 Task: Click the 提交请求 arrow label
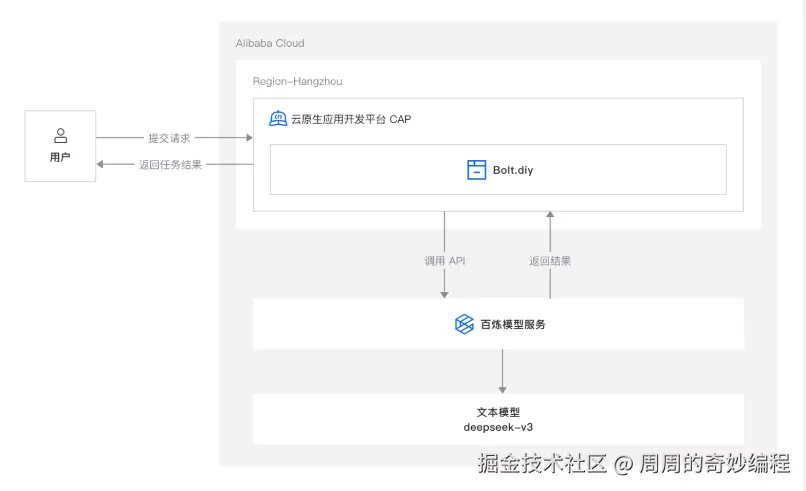coord(169,138)
